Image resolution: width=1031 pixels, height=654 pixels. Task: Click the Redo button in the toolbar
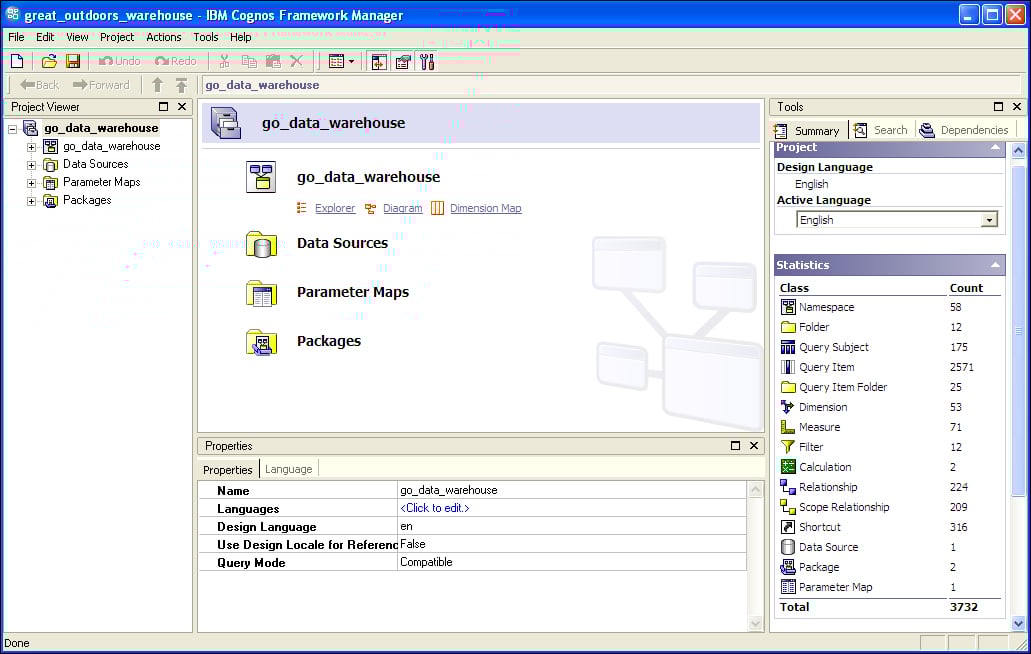pos(176,61)
